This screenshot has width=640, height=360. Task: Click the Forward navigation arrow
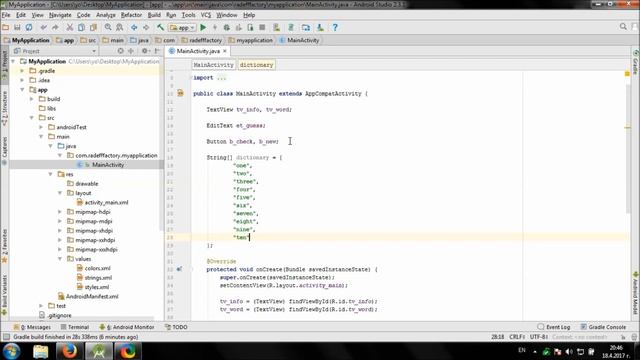[x=146, y=27]
